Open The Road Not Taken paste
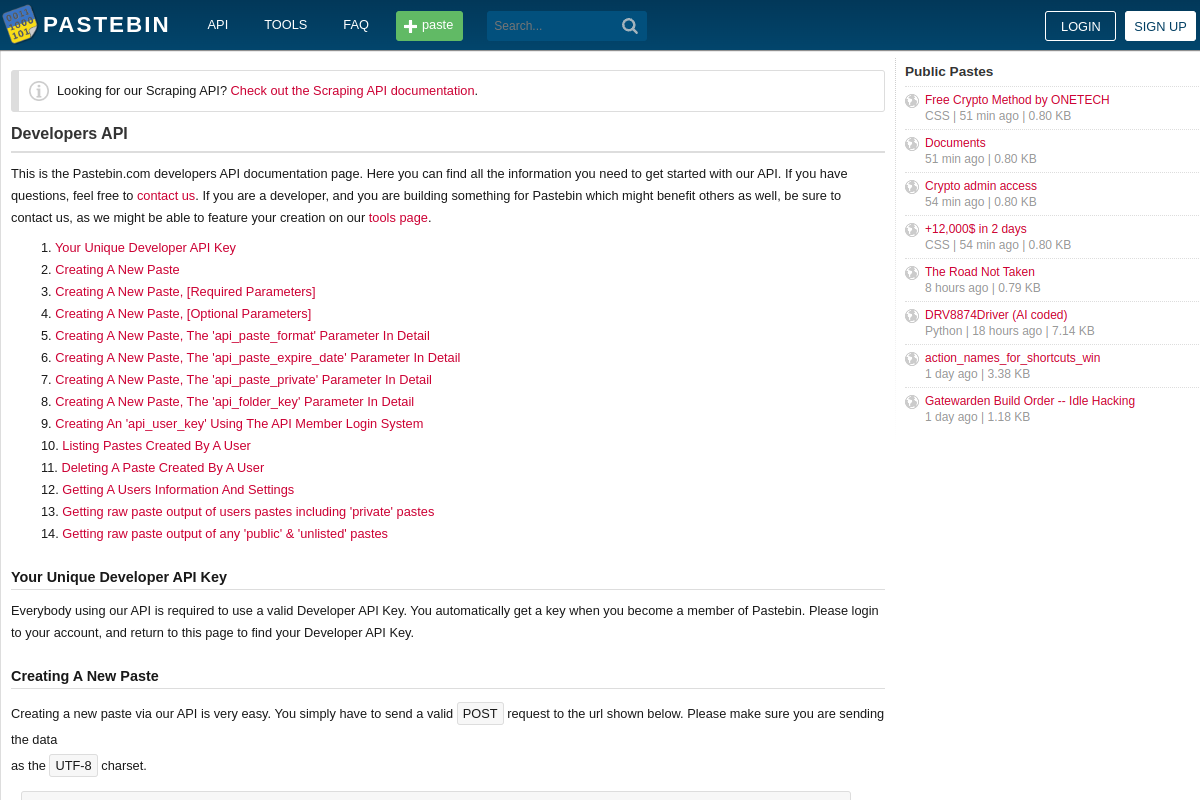1200x800 pixels. pos(980,272)
